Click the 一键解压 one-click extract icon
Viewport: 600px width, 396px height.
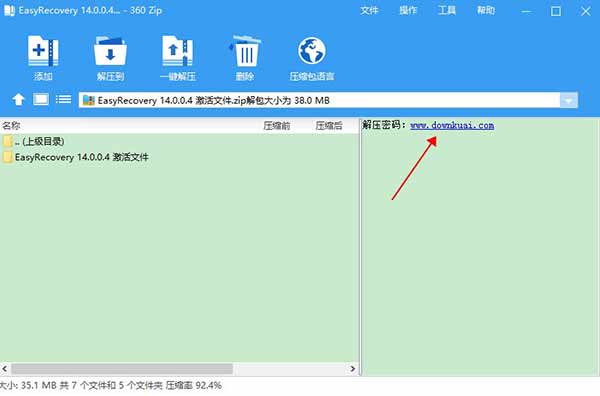tap(177, 51)
